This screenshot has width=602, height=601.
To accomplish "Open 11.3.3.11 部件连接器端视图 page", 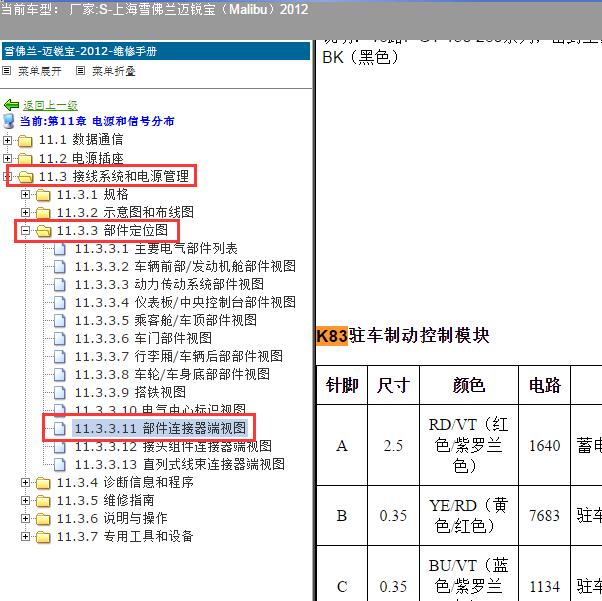I will click(160, 428).
